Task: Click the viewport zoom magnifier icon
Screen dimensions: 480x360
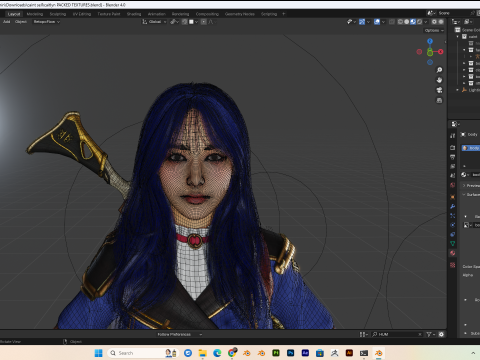Action: tap(439, 70)
